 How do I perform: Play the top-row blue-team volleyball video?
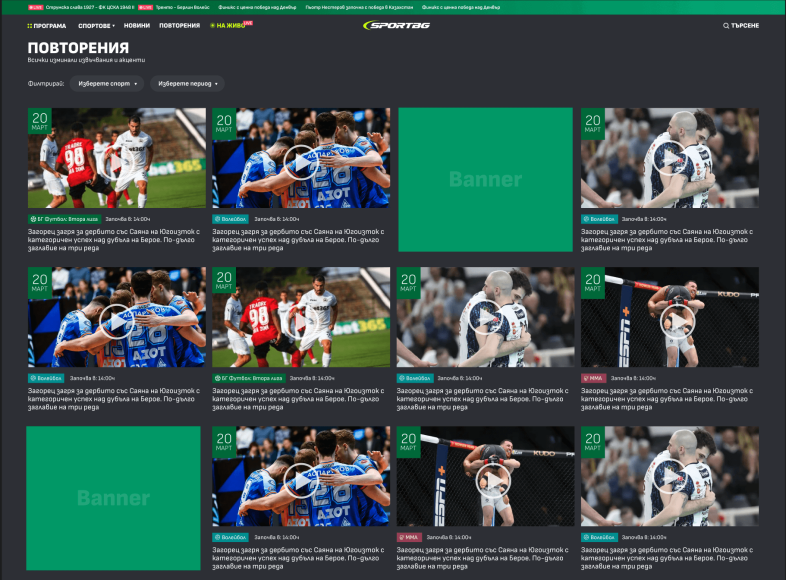click(x=301, y=162)
